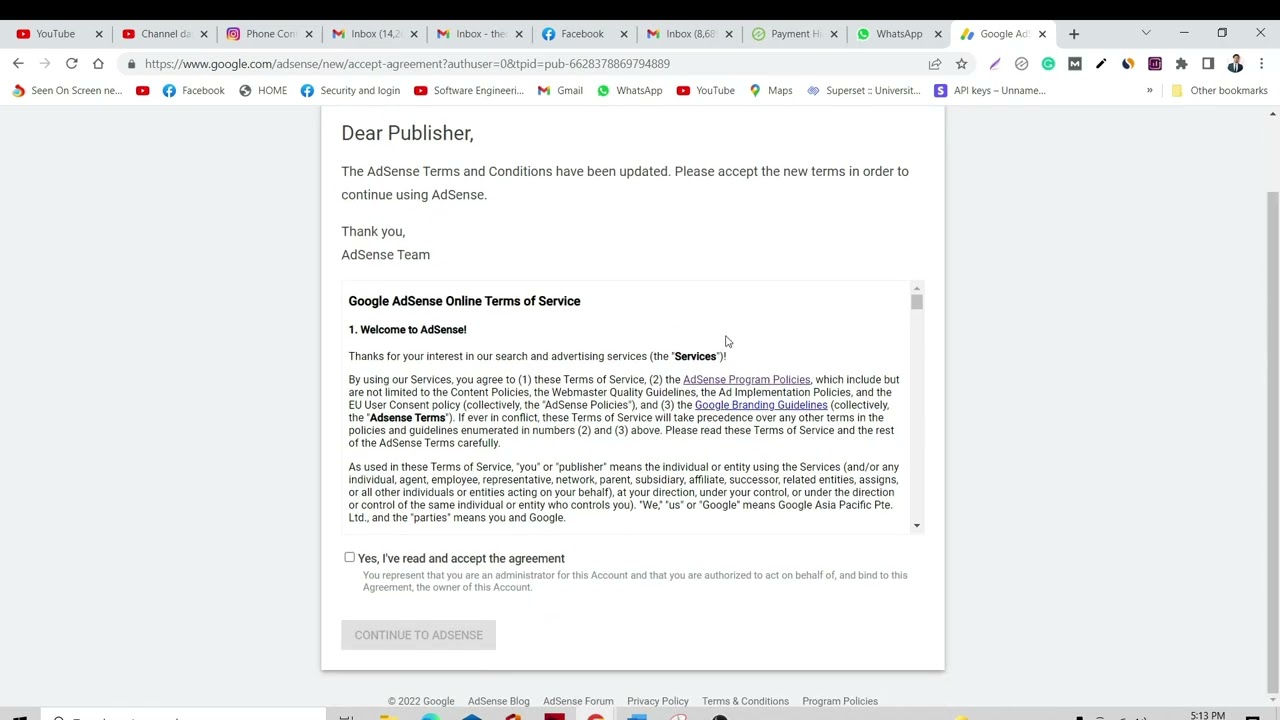Tick the 'Yes, I've read and accept' checkbox
Image resolution: width=1280 pixels, height=720 pixels.
(349, 558)
